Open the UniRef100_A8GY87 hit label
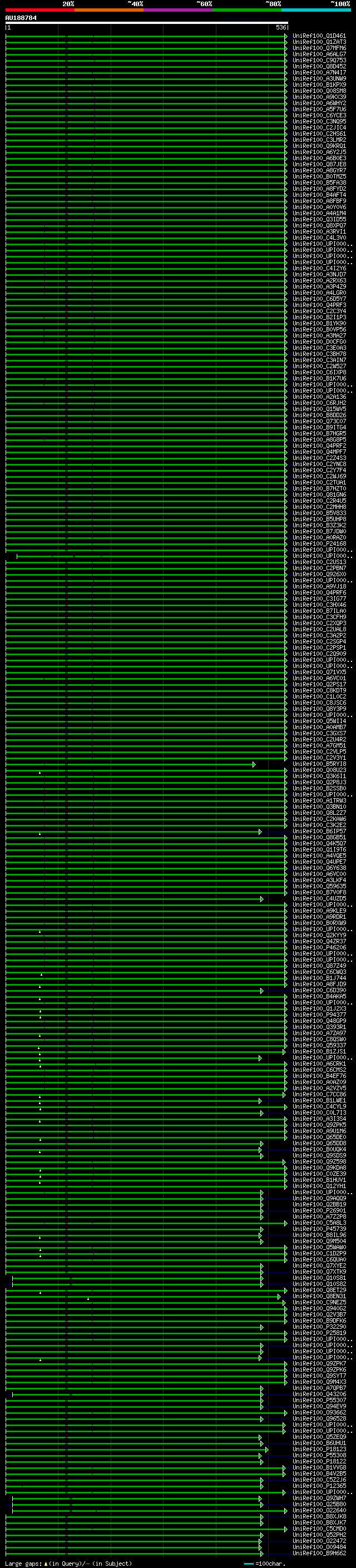This screenshot has height=1568, width=356. point(319,171)
